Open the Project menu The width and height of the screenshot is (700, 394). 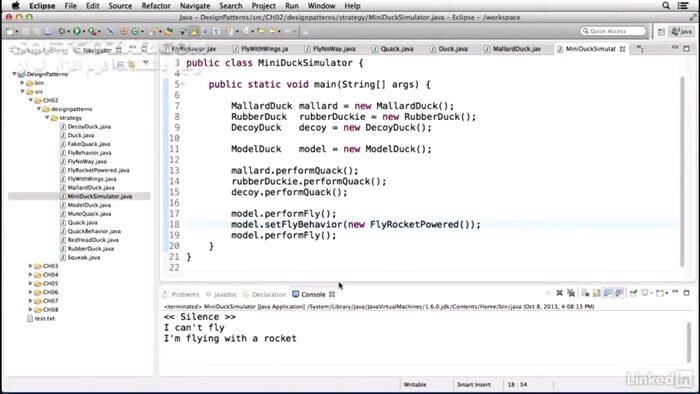click(263, 6)
